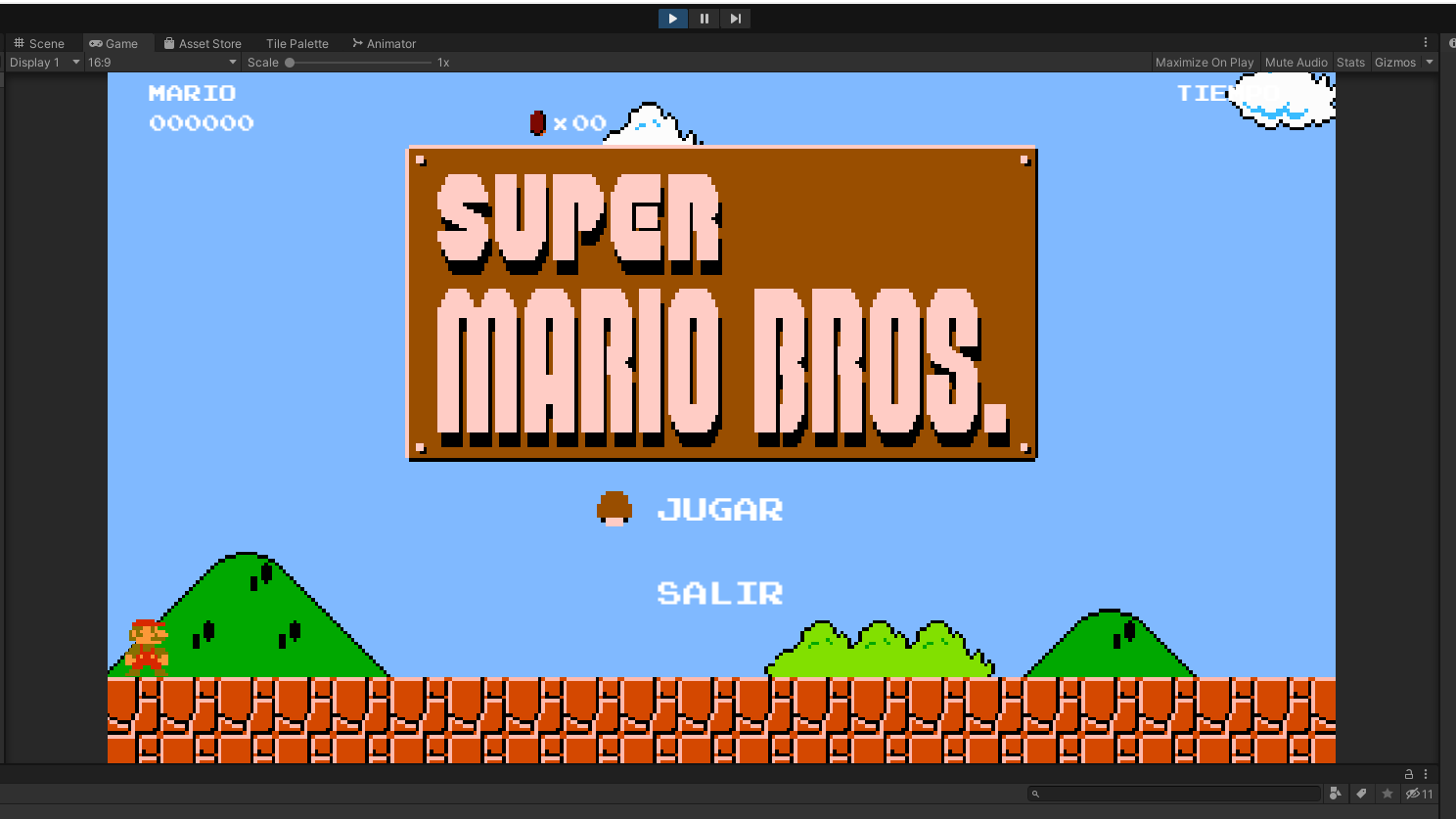This screenshot has width=1456, height=819.
Task: Click the search field in the bottom panel
Action: [x=1174, y=794]
